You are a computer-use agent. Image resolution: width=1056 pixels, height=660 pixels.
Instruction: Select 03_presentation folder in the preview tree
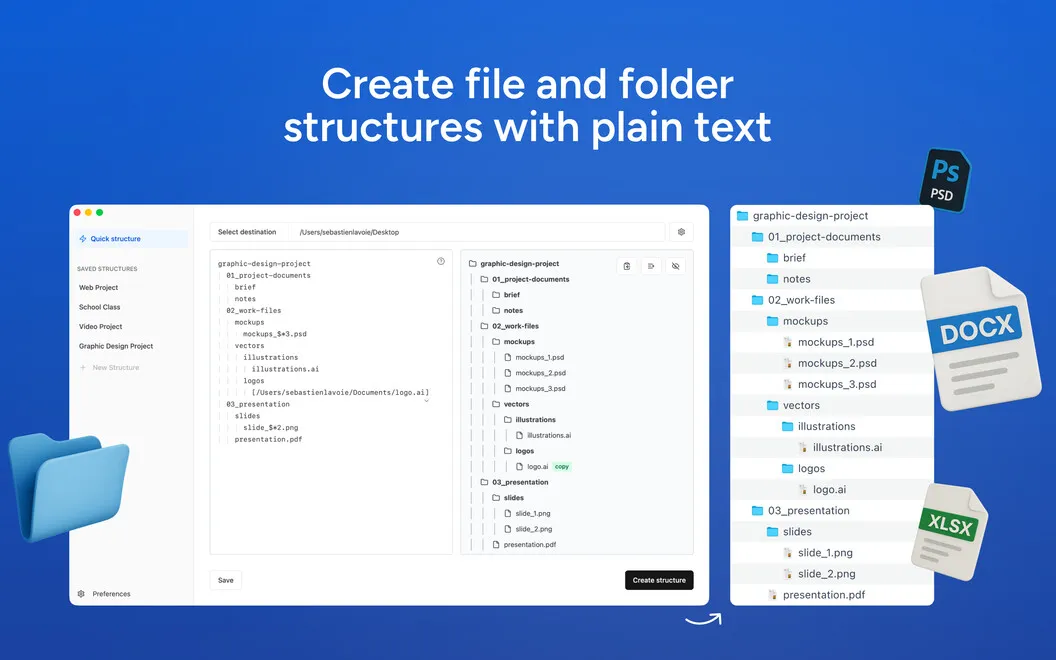tap(520, 482)
